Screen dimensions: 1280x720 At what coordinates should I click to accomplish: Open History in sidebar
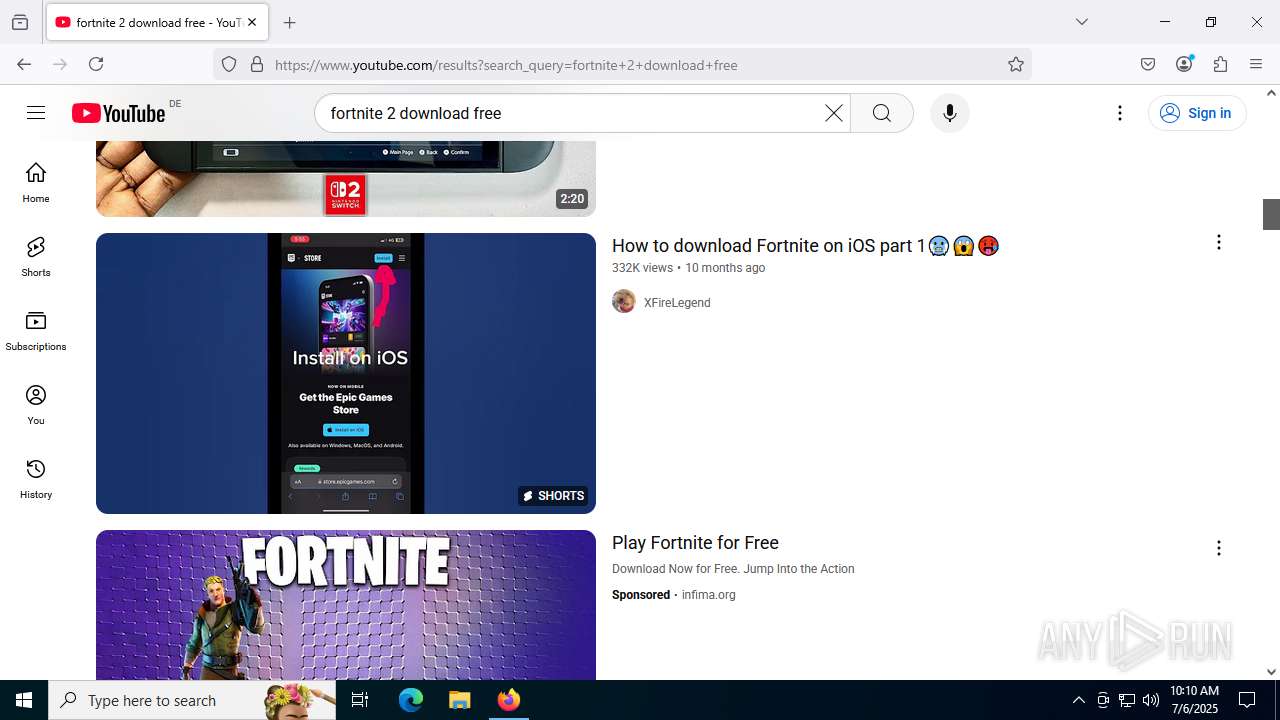click(36, 479)
